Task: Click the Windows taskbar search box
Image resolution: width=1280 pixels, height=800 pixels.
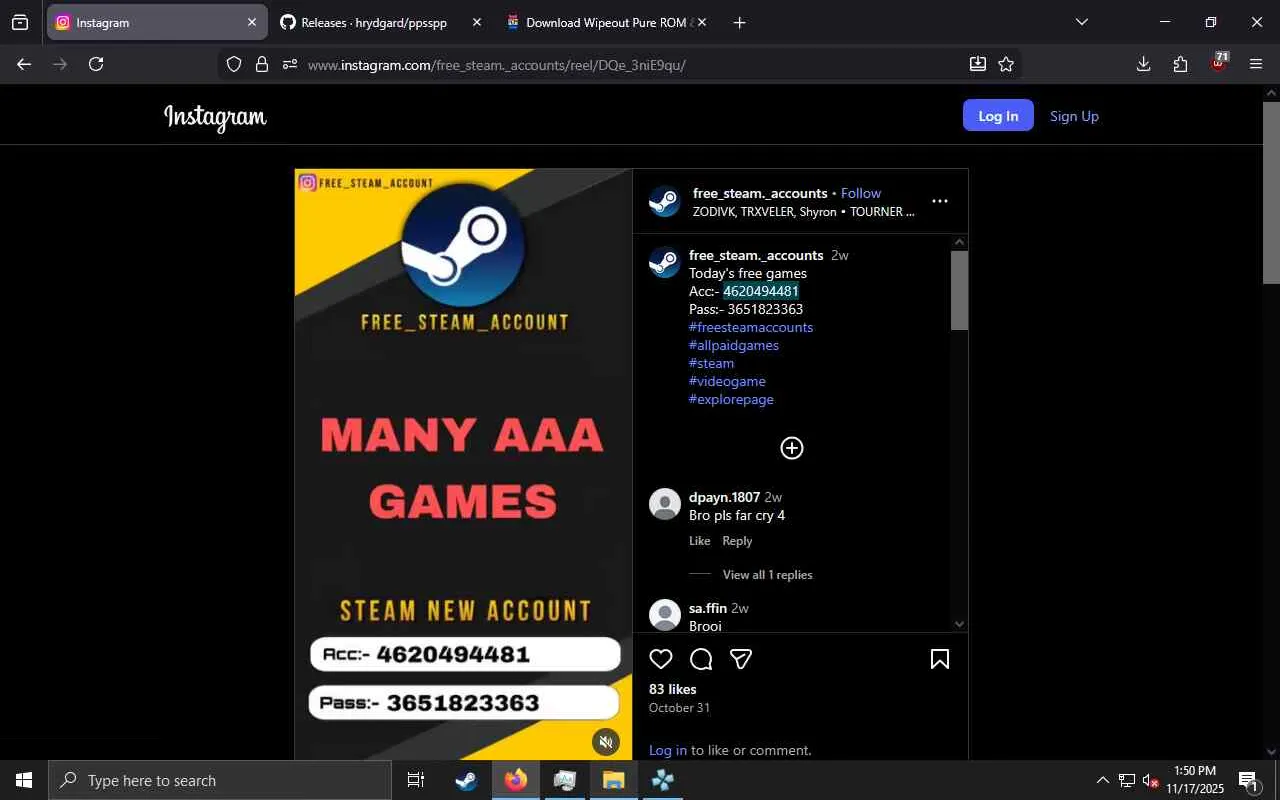Action: 220,780
